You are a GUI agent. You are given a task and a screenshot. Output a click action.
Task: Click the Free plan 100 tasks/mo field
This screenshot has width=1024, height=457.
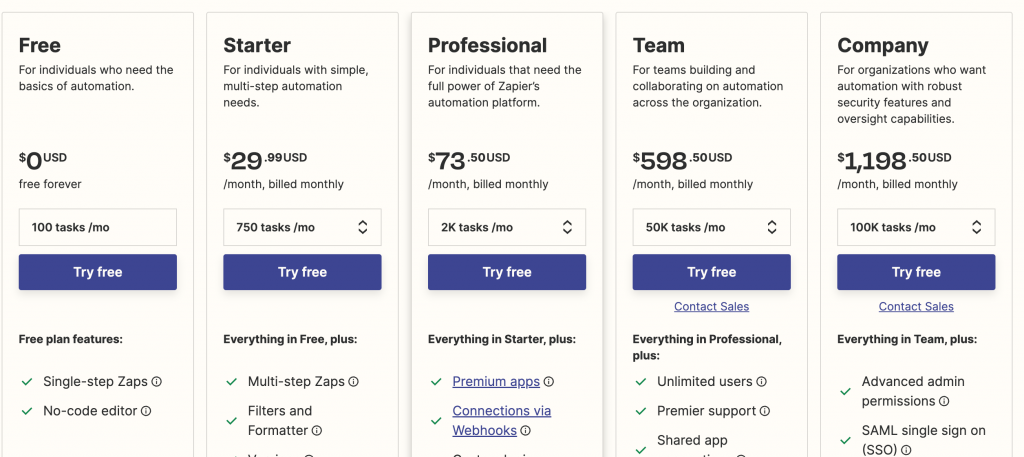pyautogui.click(x=98, y=227)
